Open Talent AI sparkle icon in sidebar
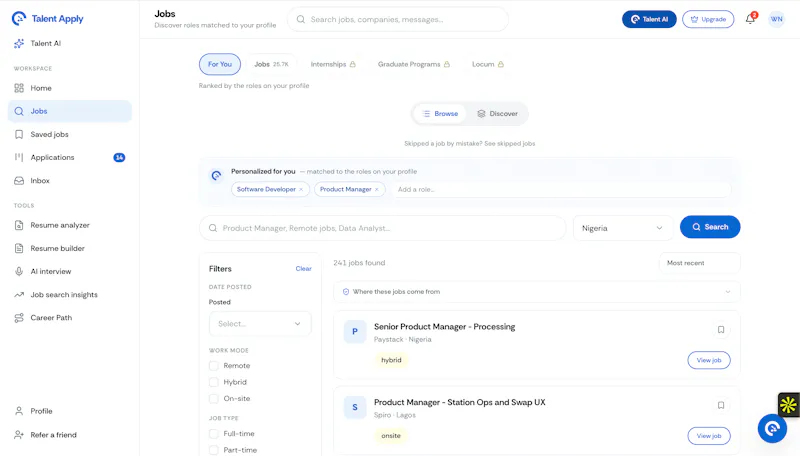The height and width of the screenshot is (456, 800). [19, 43]
